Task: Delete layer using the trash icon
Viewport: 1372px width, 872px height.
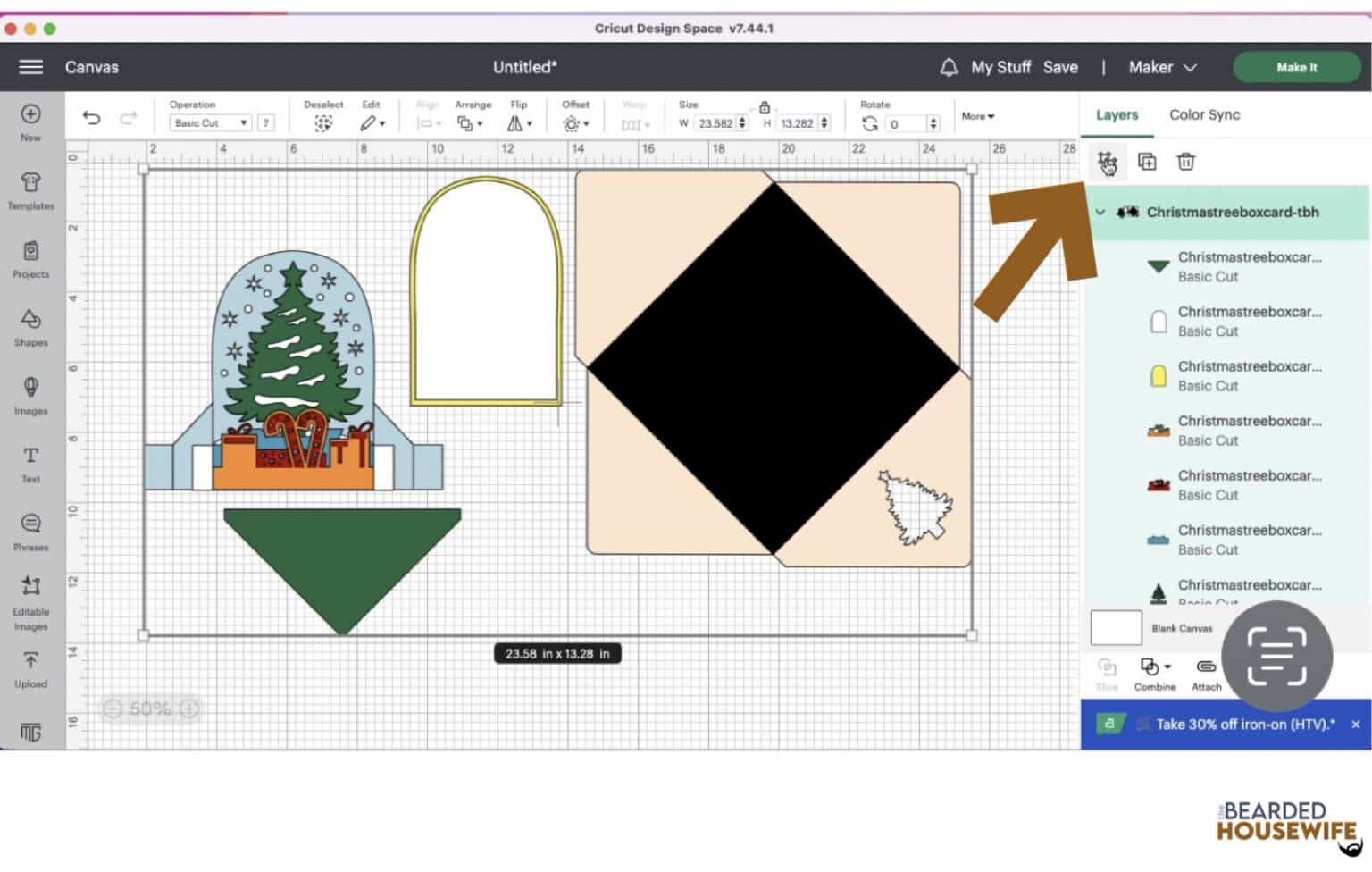Action: 1185,162
